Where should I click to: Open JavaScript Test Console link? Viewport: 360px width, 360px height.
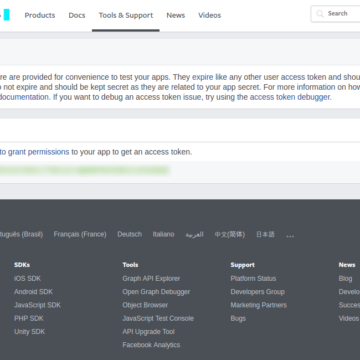coord(158,318)
